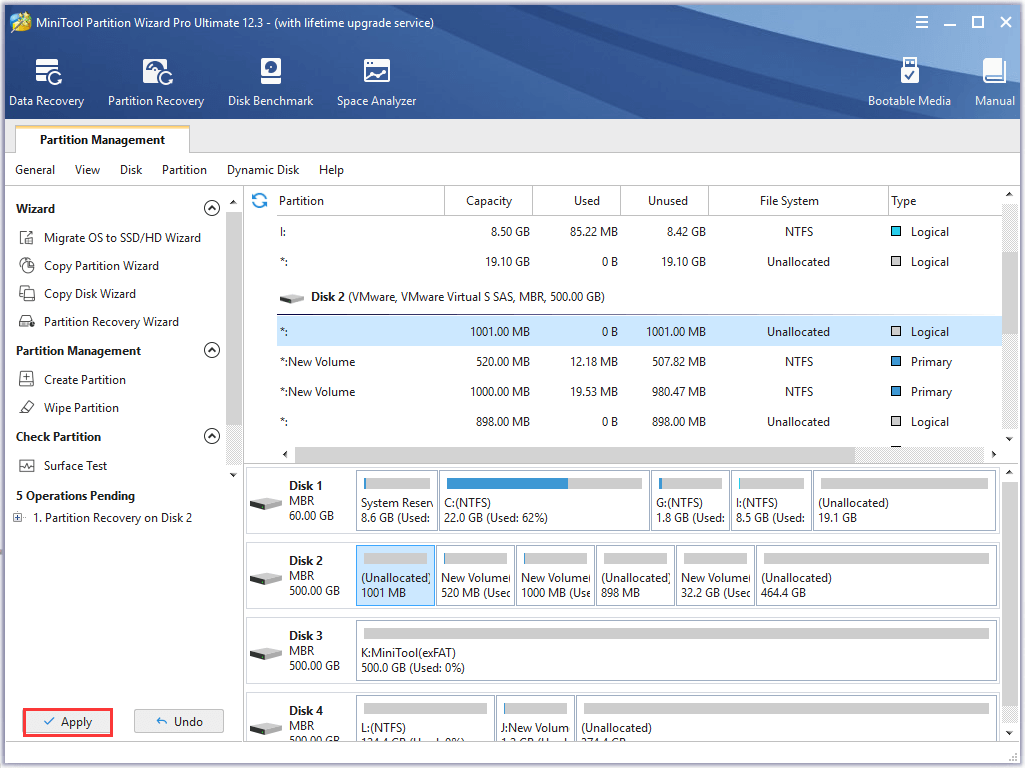
Task: Collapse the Wizard section
Action: tap(212, 207)
